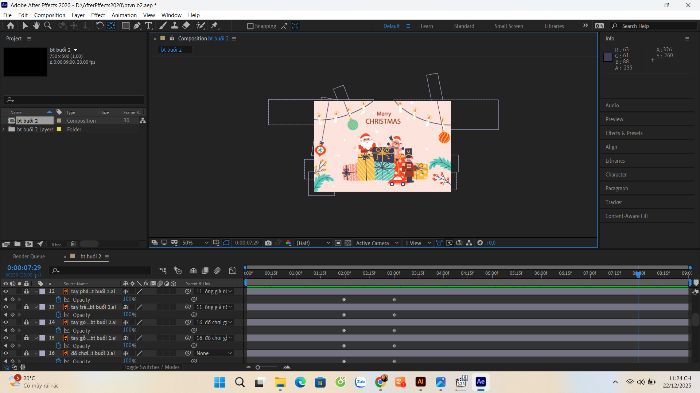
Task: Select the Type text tool
Action: pos(149,26)
